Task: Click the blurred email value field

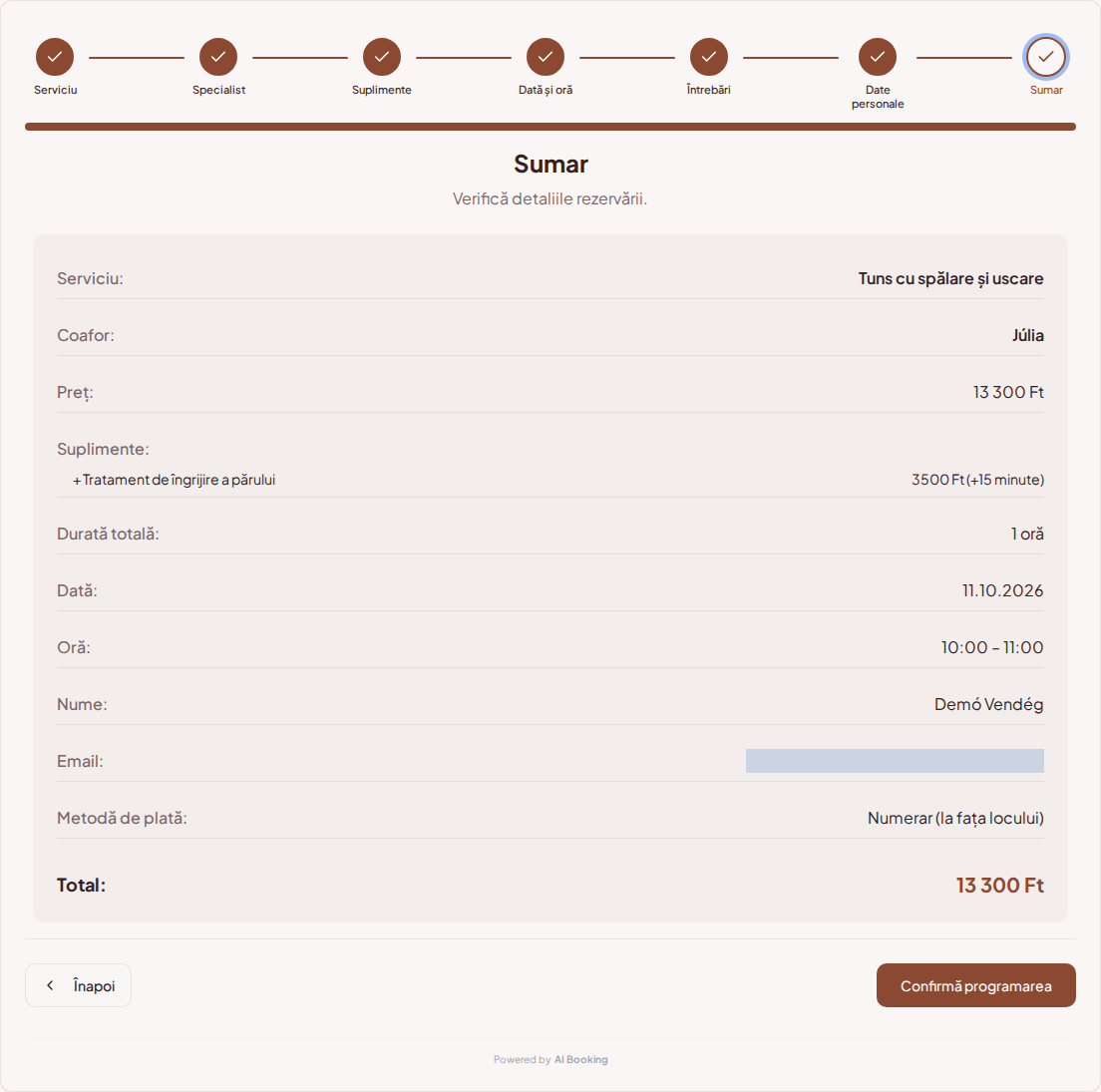Action: (x=895, y=761)
